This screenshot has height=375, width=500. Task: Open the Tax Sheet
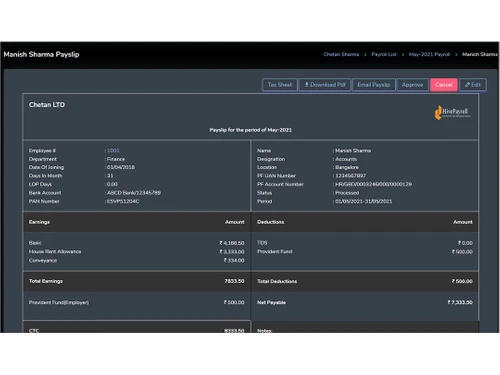280,85
